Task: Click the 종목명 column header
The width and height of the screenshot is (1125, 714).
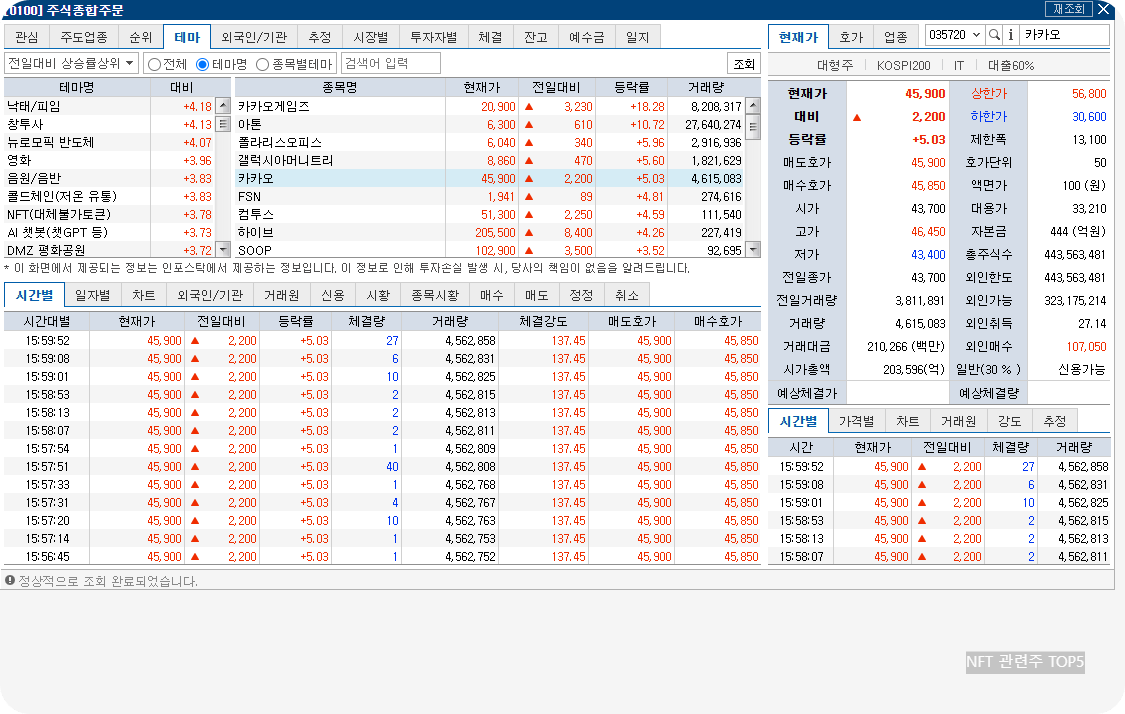Action: click(x=339, y=87)
